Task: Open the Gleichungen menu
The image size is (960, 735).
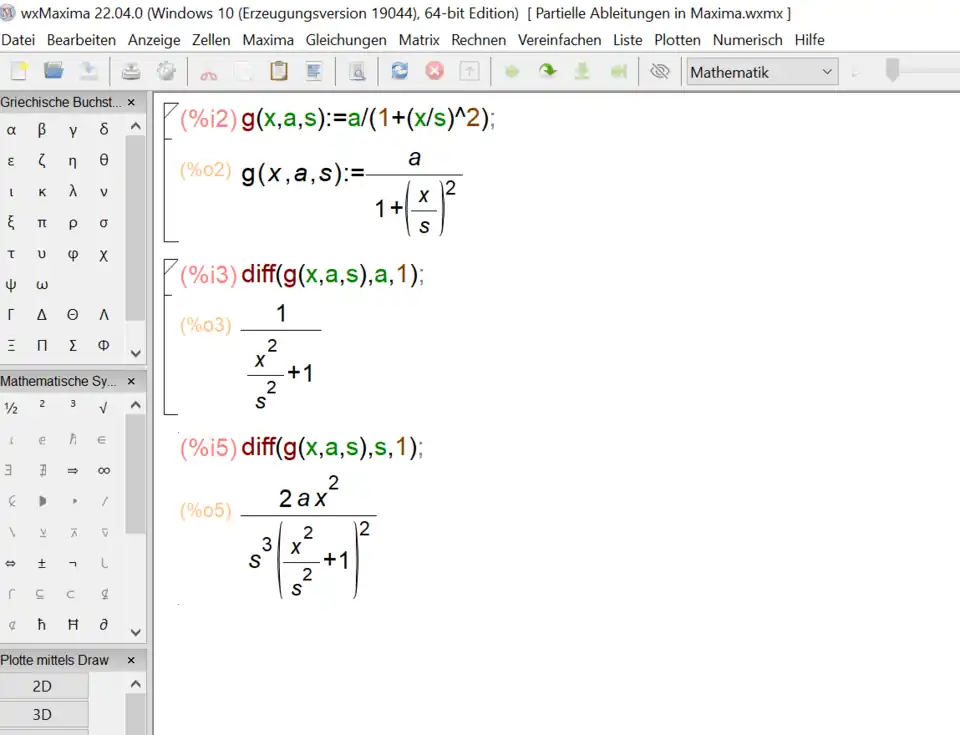Action: tap(346, 40)
